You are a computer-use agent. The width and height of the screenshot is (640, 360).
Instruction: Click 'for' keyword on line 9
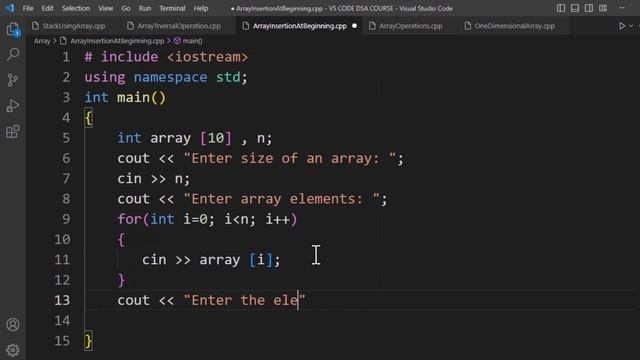point(129,220)
